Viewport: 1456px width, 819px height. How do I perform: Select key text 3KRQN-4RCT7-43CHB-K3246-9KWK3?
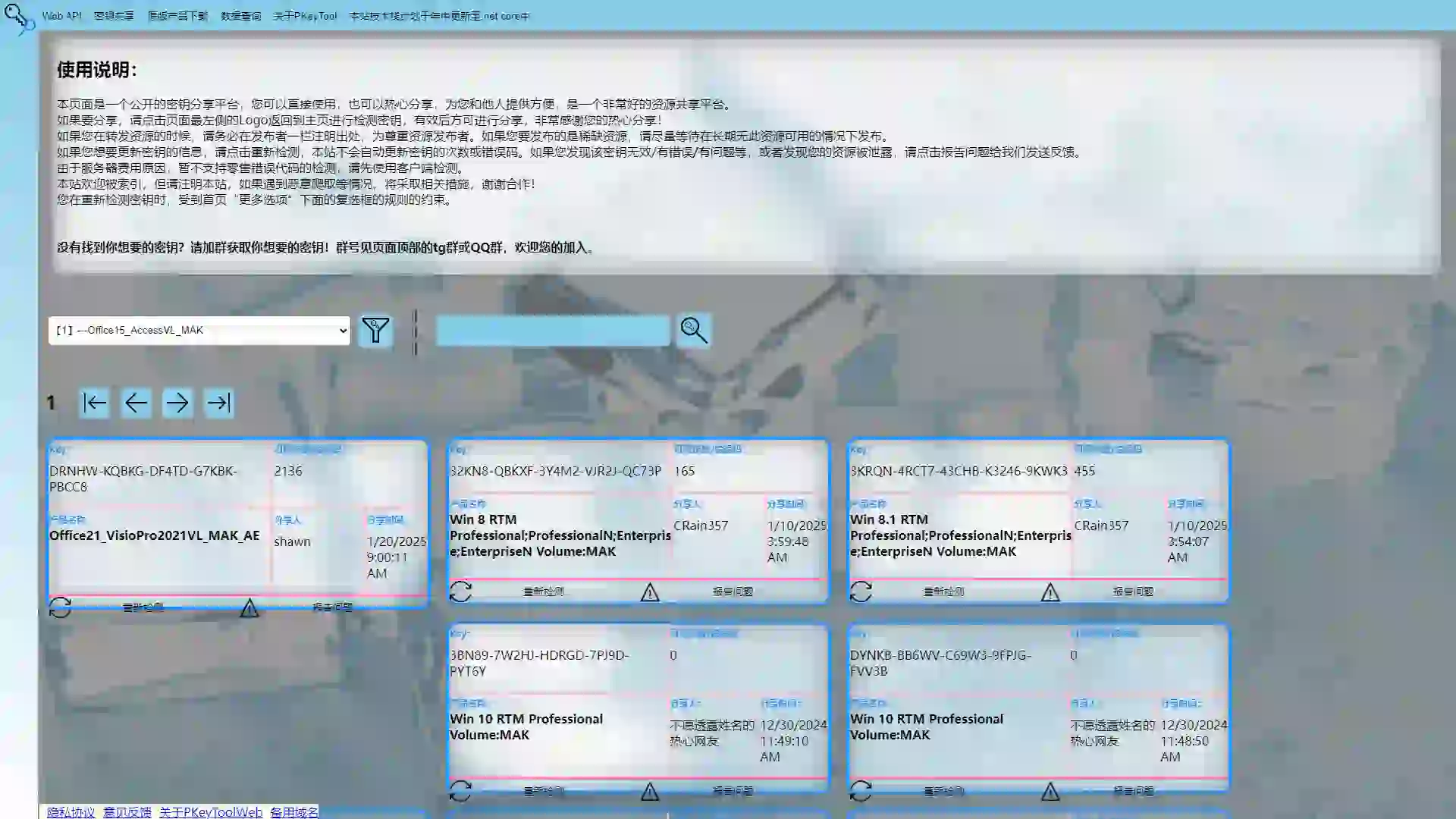click(959, 471)
